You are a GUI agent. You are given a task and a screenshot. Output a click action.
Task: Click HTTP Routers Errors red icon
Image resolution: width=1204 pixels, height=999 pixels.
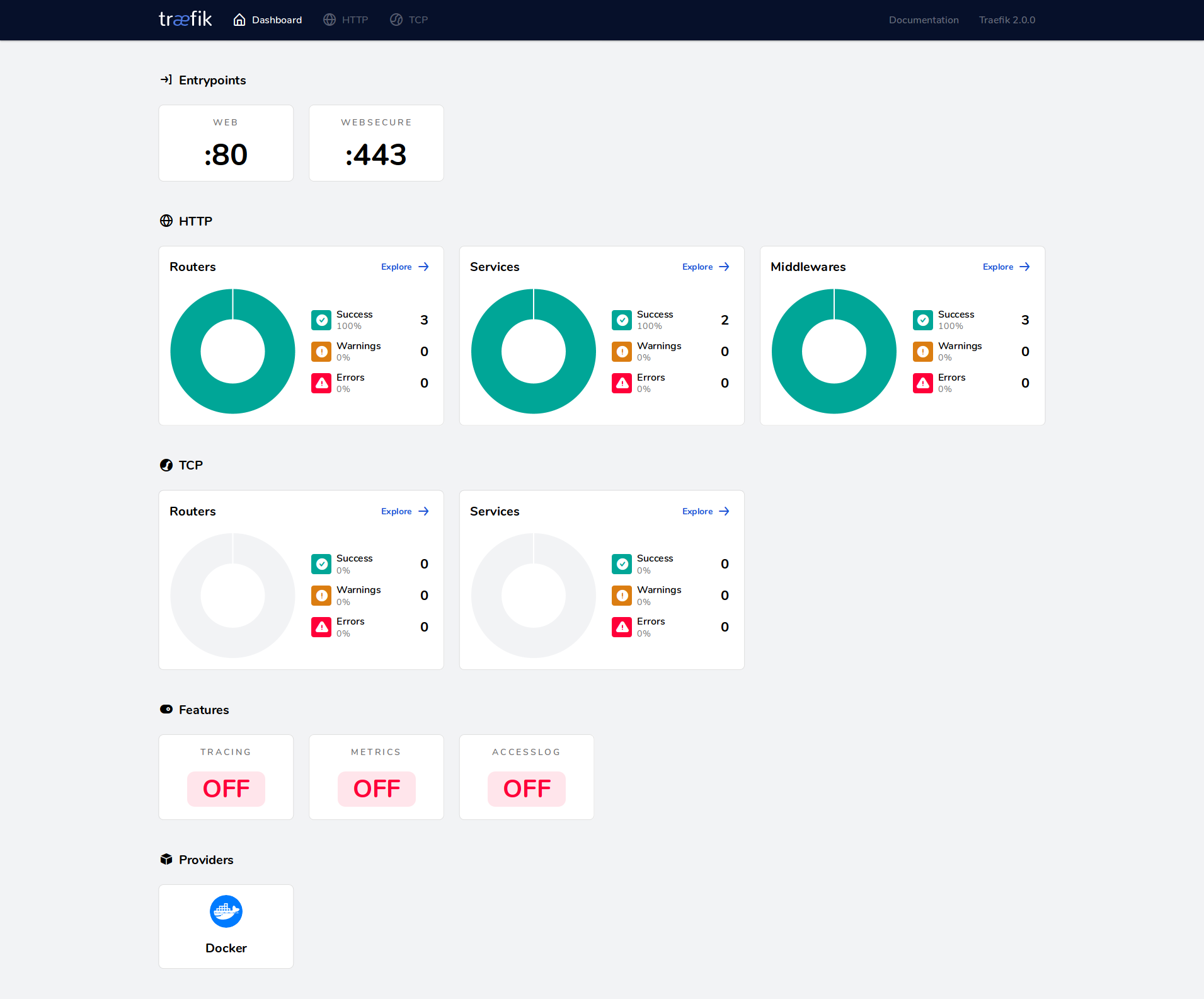click(321, 383)
